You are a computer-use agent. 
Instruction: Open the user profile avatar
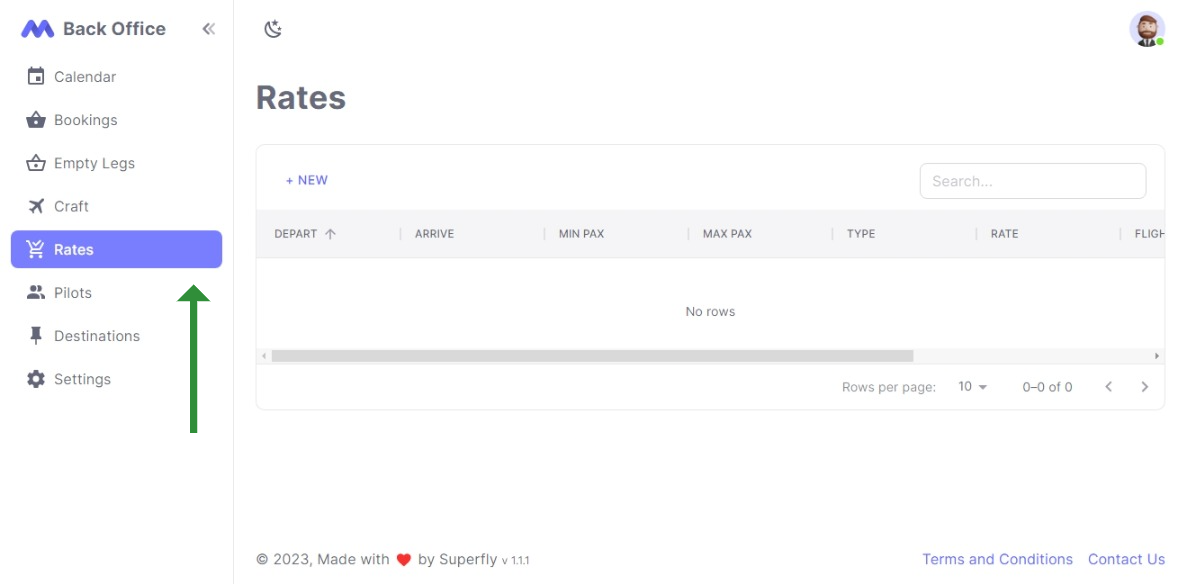tap(1146, 29)
